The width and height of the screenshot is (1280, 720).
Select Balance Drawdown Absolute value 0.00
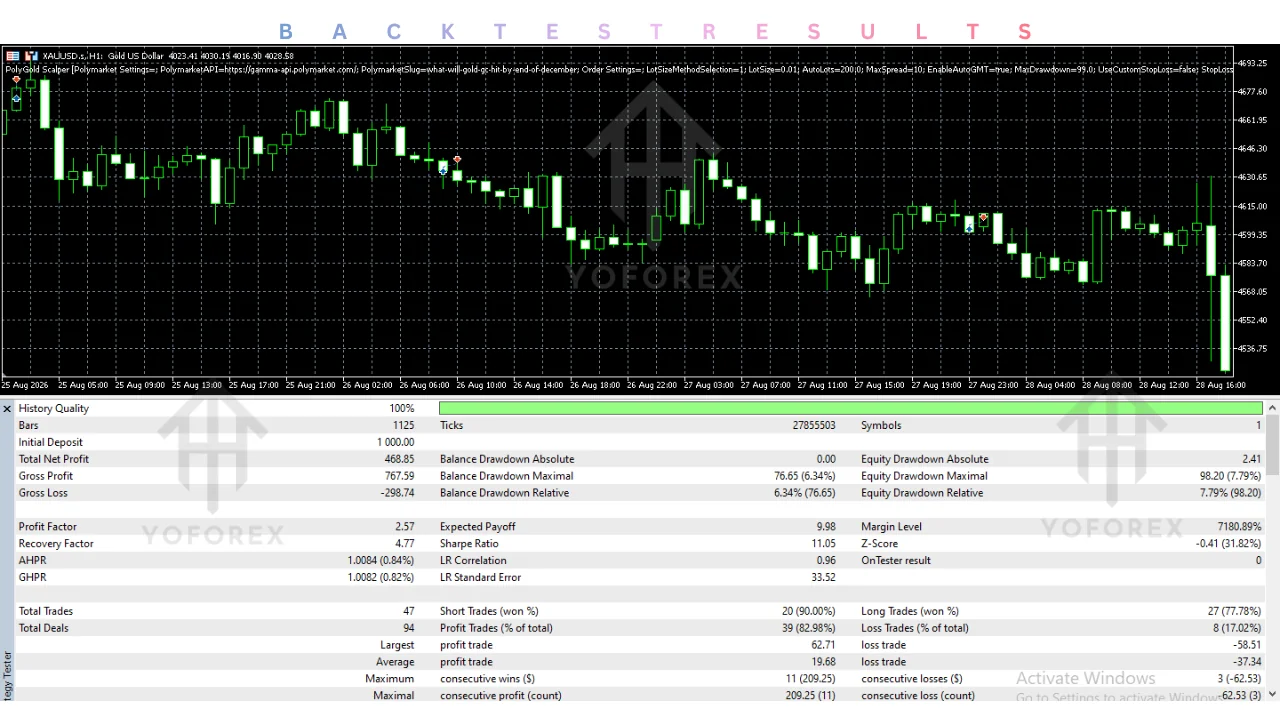[x=826, y=459]
